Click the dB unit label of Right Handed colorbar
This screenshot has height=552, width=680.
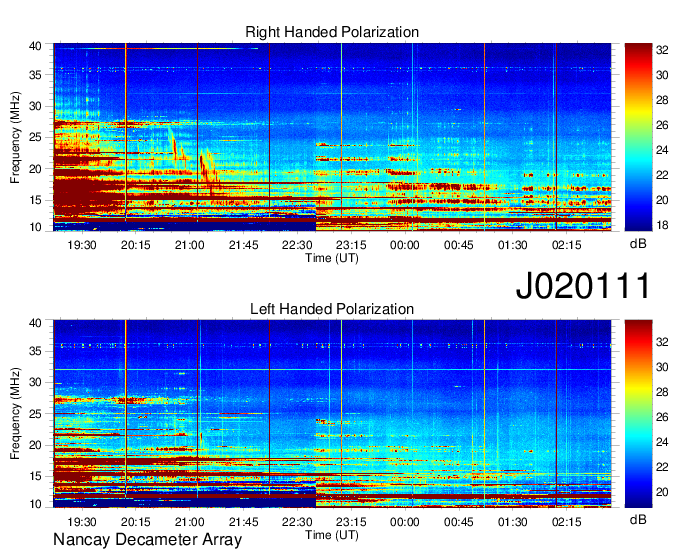pyautogui.click(x=638, y=244)
